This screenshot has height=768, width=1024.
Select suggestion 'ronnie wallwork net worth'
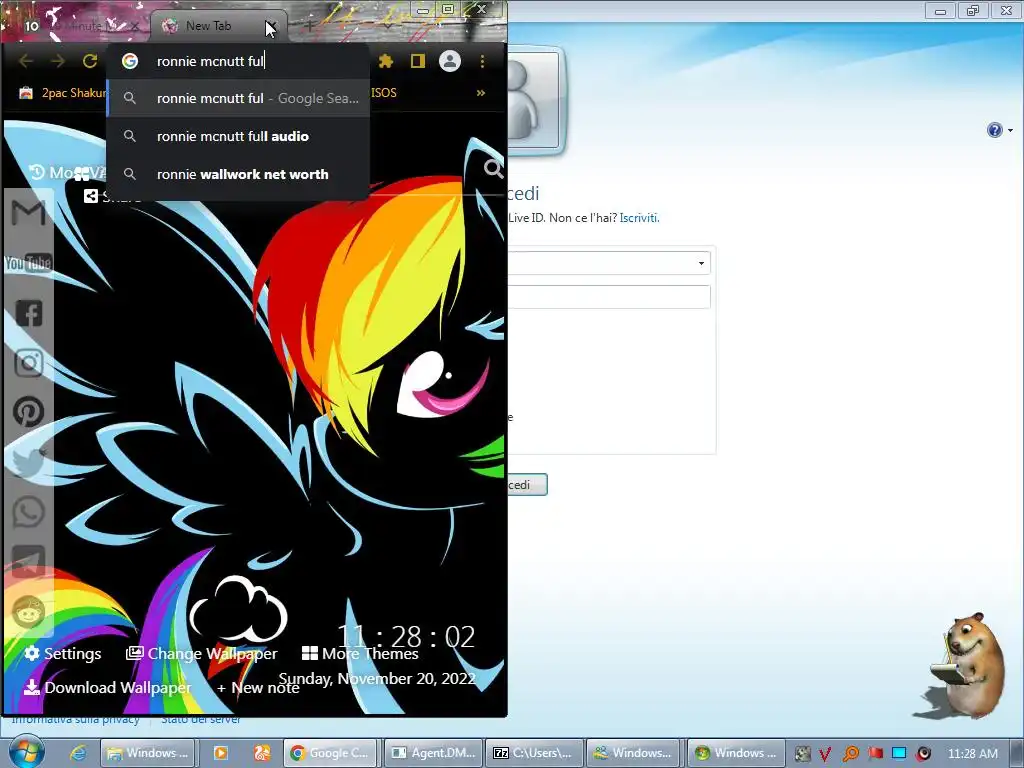pyautogui.click(x=238, y=174)
